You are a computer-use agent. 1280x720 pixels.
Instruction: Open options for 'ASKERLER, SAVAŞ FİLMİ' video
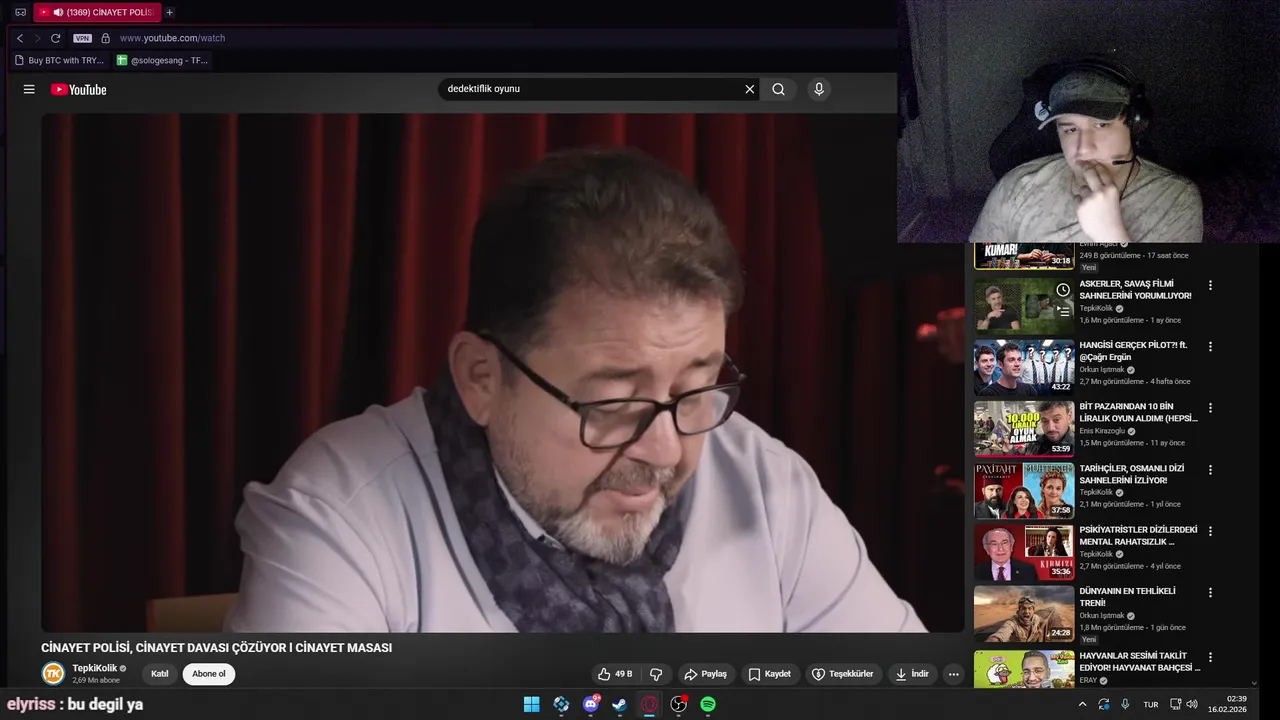pyautogui.click(x=1210, y=285)
